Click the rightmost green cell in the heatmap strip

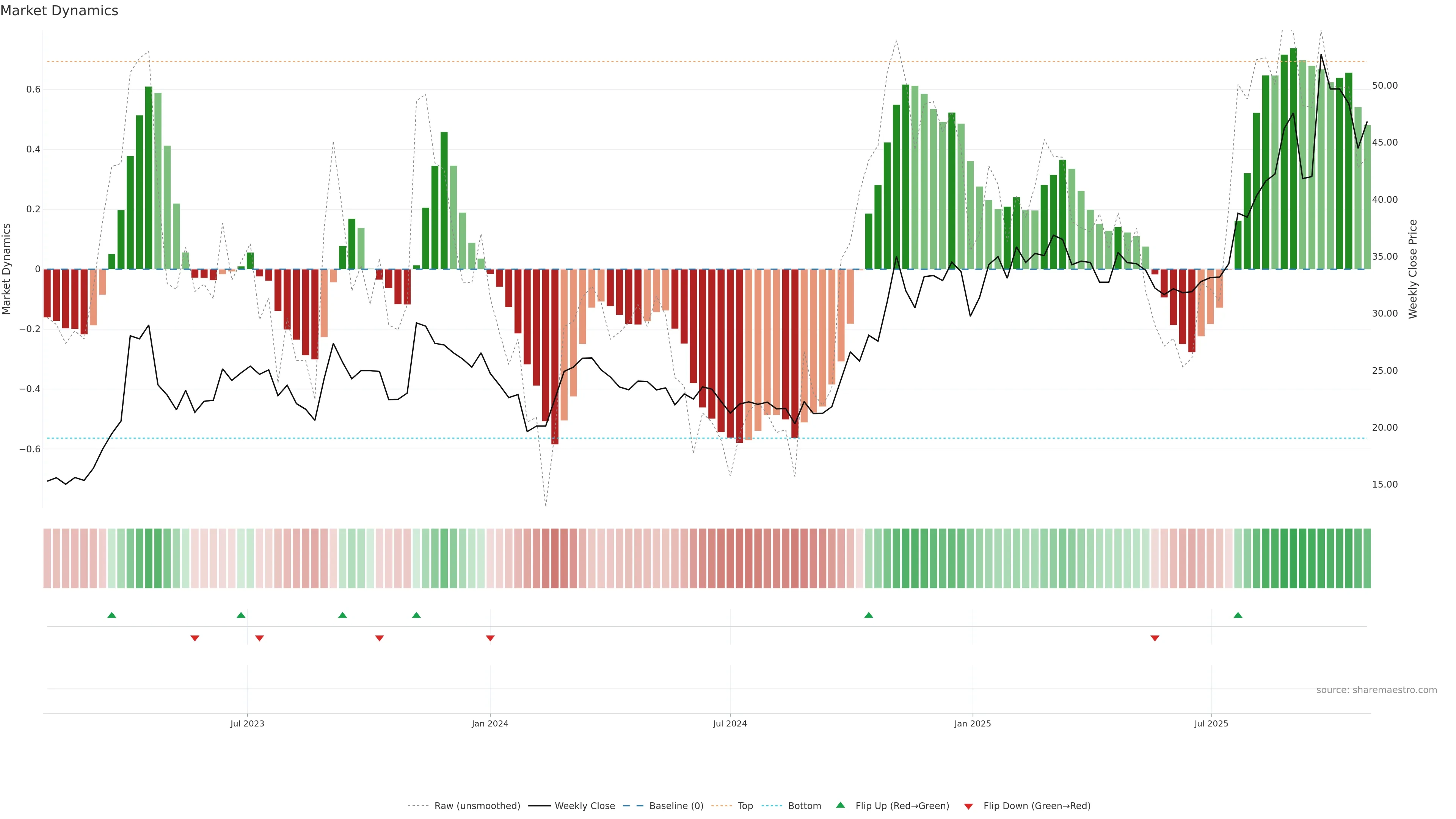tap(1367, 559)
